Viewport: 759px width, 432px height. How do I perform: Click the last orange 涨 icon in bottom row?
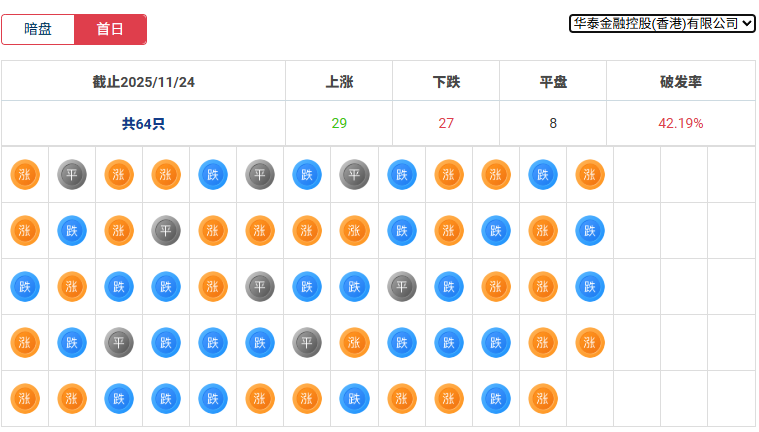click(x=543, y=398)
